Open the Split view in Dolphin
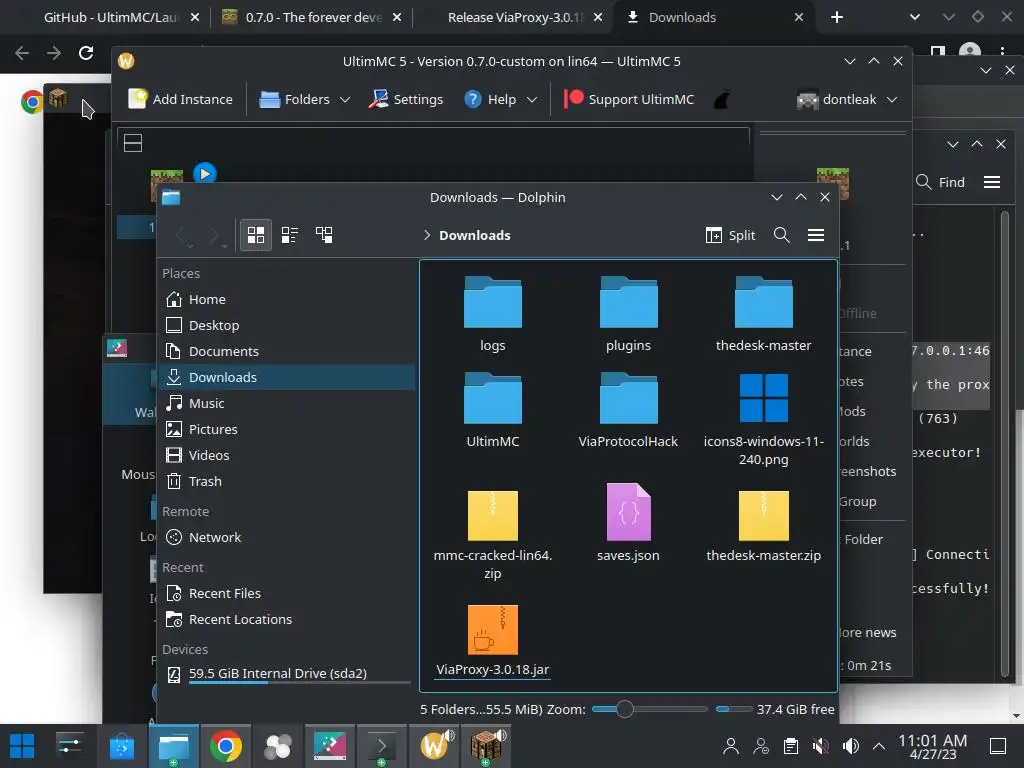 pyautogui.click(x=730, y=235)
